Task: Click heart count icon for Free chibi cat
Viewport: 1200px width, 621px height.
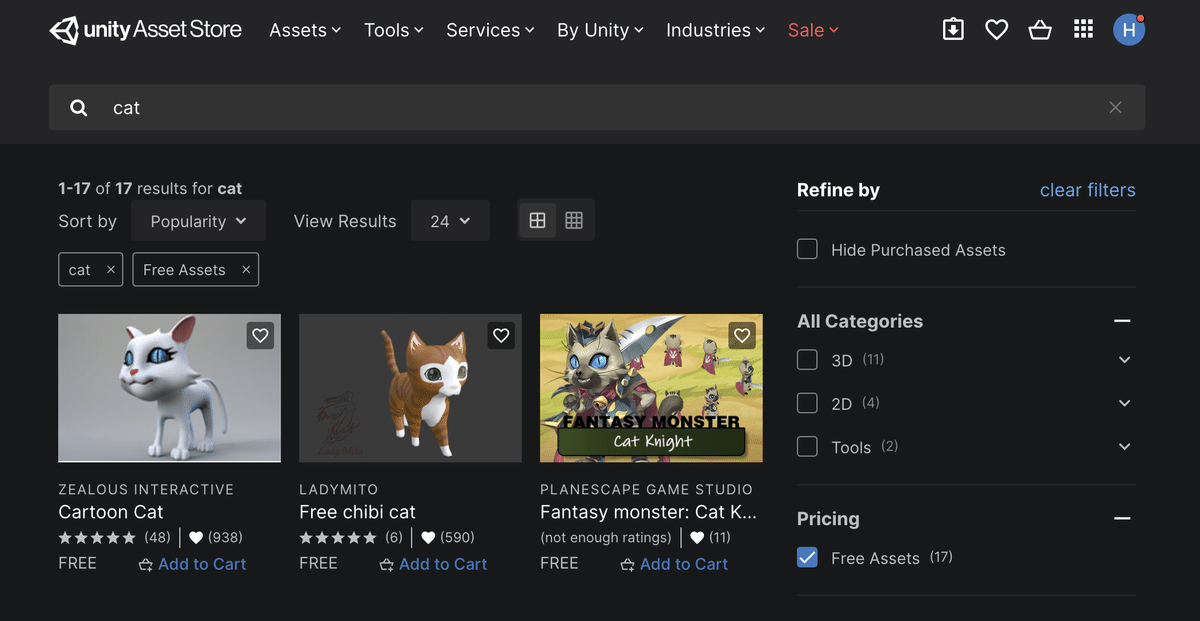Action: point(428,538)
